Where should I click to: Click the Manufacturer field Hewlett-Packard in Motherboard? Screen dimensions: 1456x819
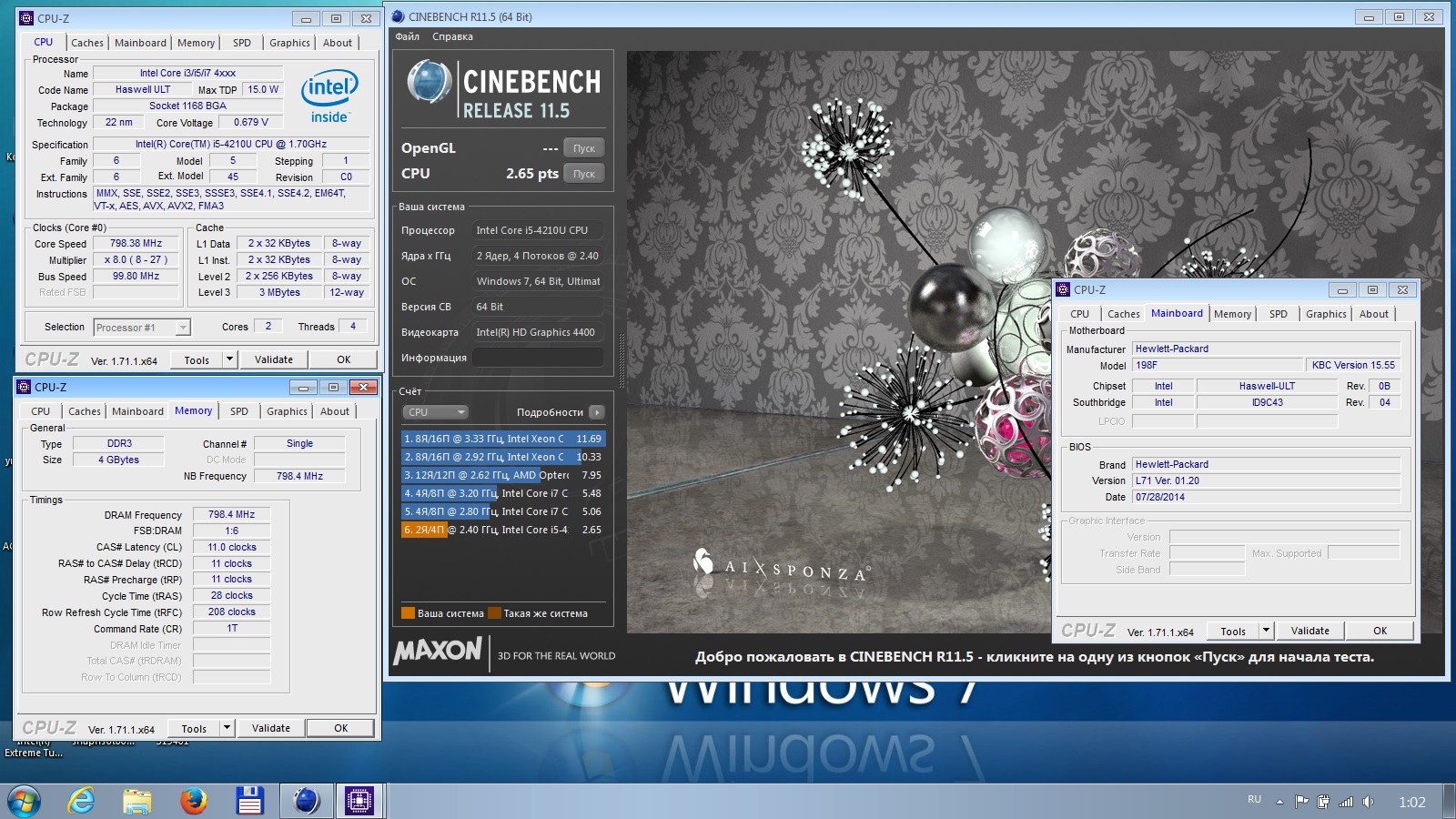pos(1266,349)
